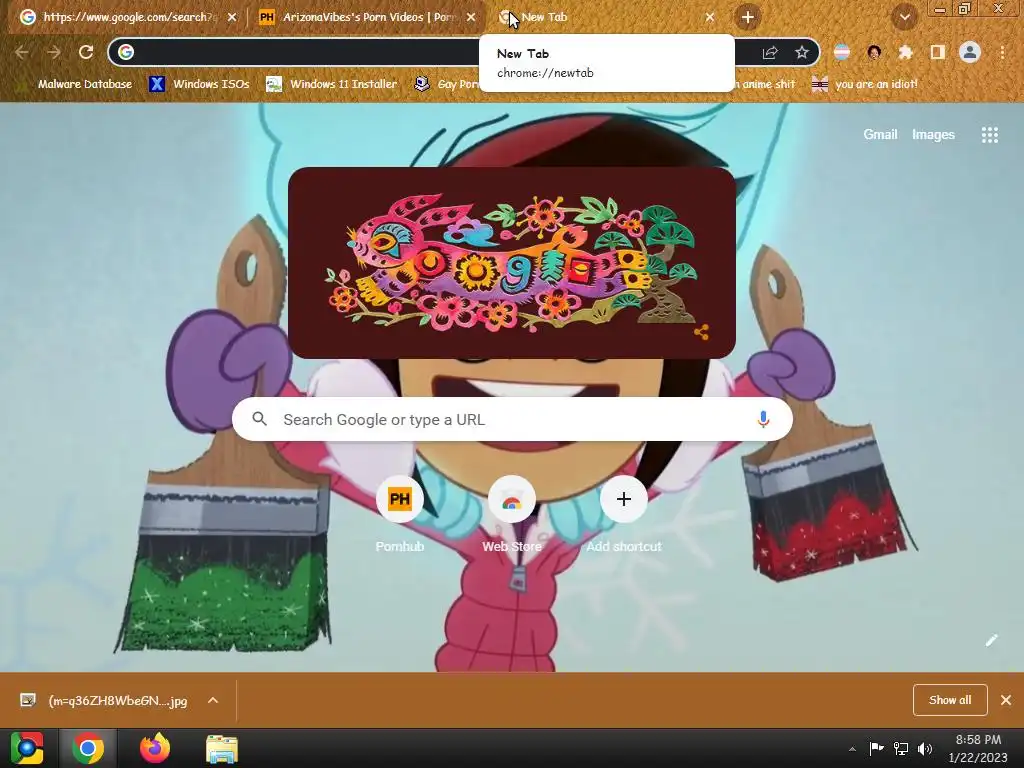The width and height of the screenshot is (1024, 768).
Task: Click the striped flag extension icon
Action: pos(842,52)
